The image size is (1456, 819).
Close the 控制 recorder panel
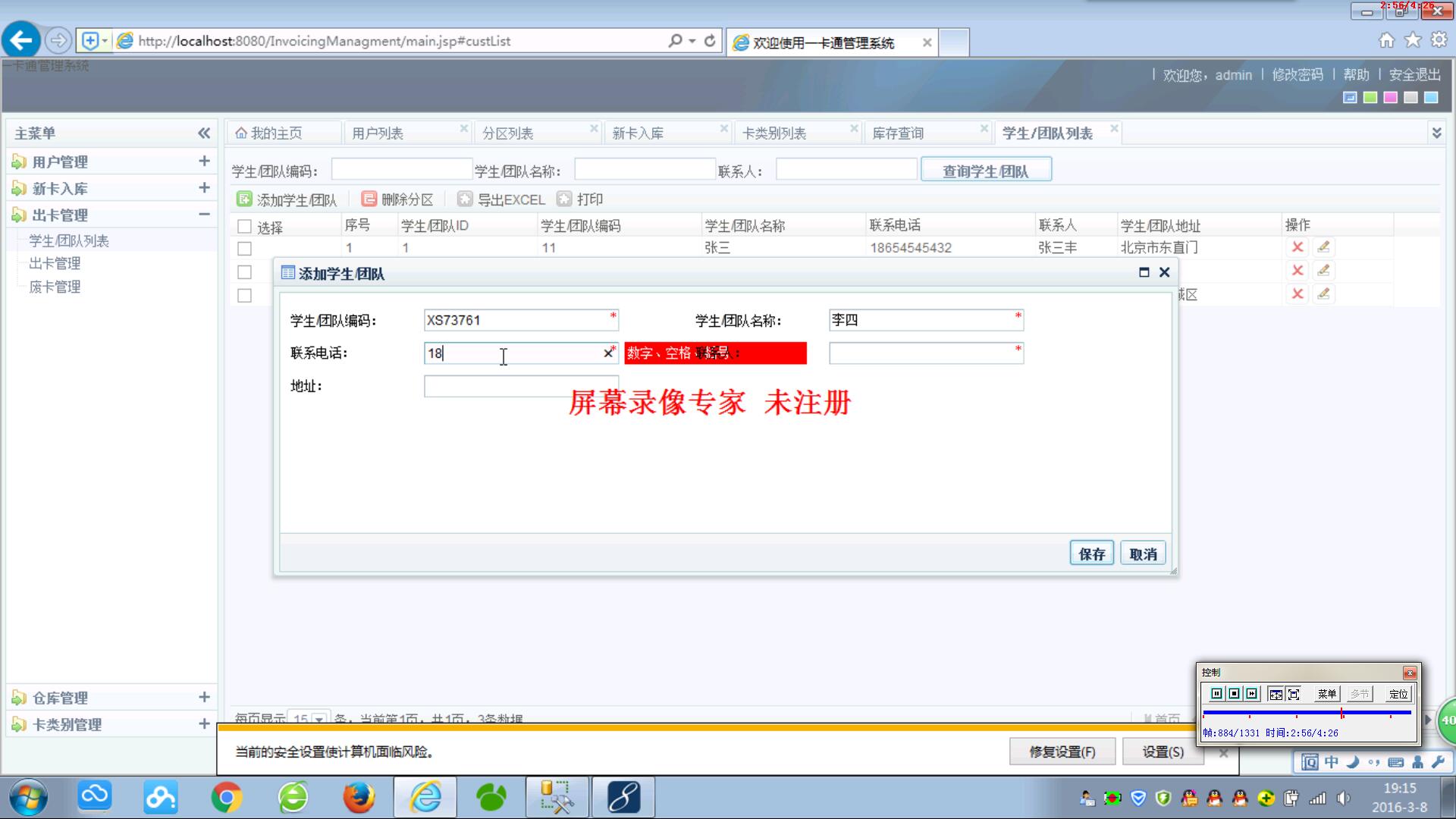[1410, 673]
